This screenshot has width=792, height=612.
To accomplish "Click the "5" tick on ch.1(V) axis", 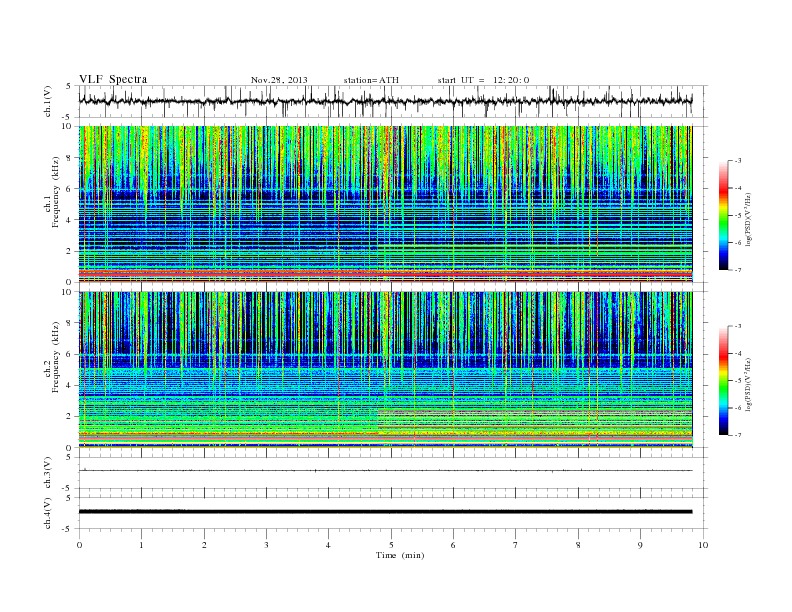I will tap(68, 86).
